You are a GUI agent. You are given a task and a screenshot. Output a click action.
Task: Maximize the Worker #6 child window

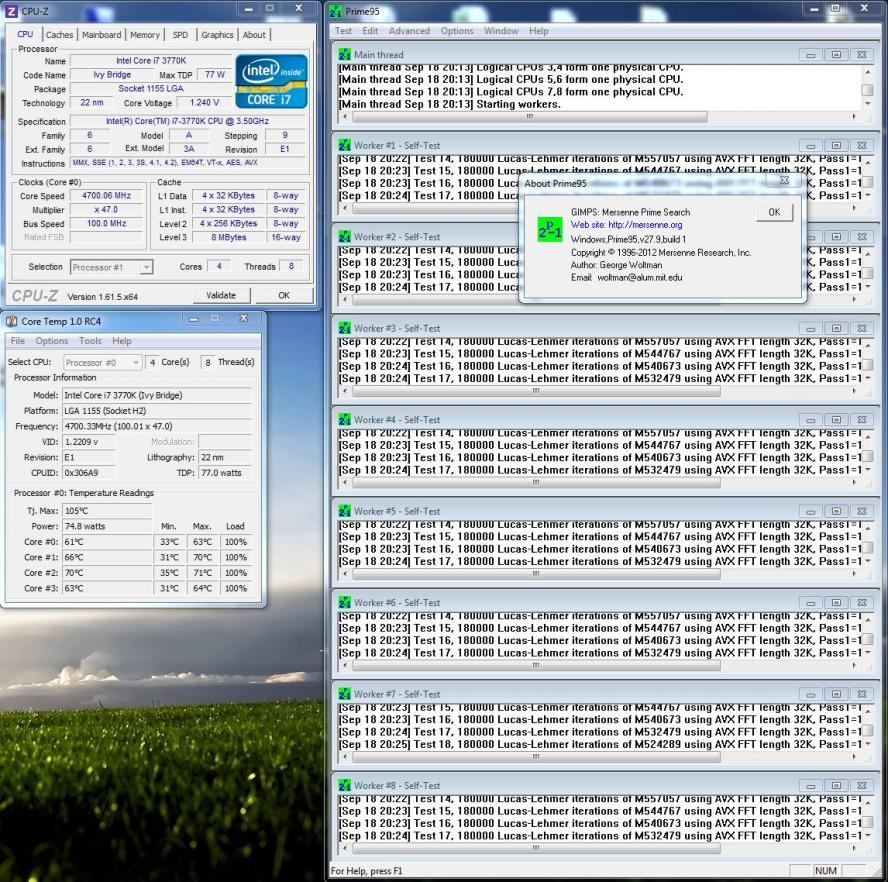coord(836,603)
